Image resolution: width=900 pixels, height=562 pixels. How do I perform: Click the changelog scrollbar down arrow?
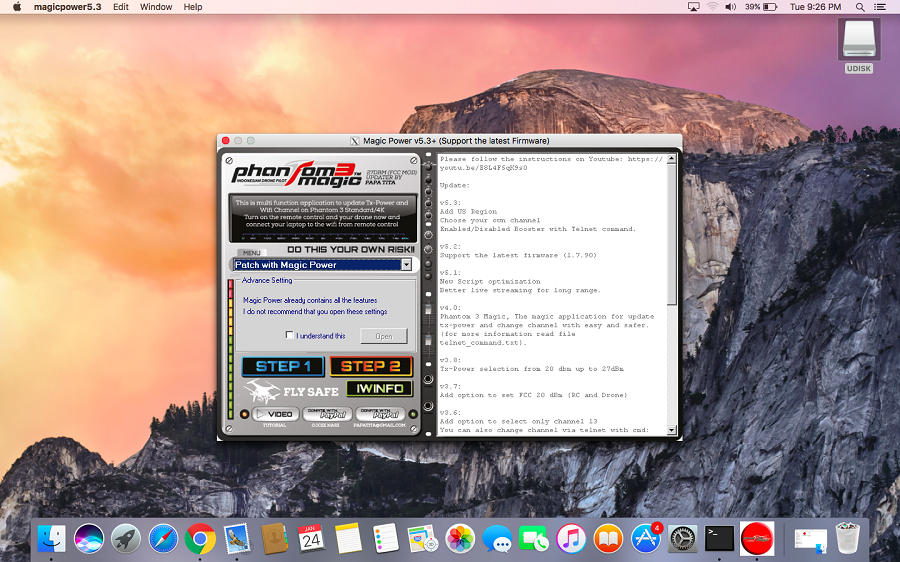[671, 430]
